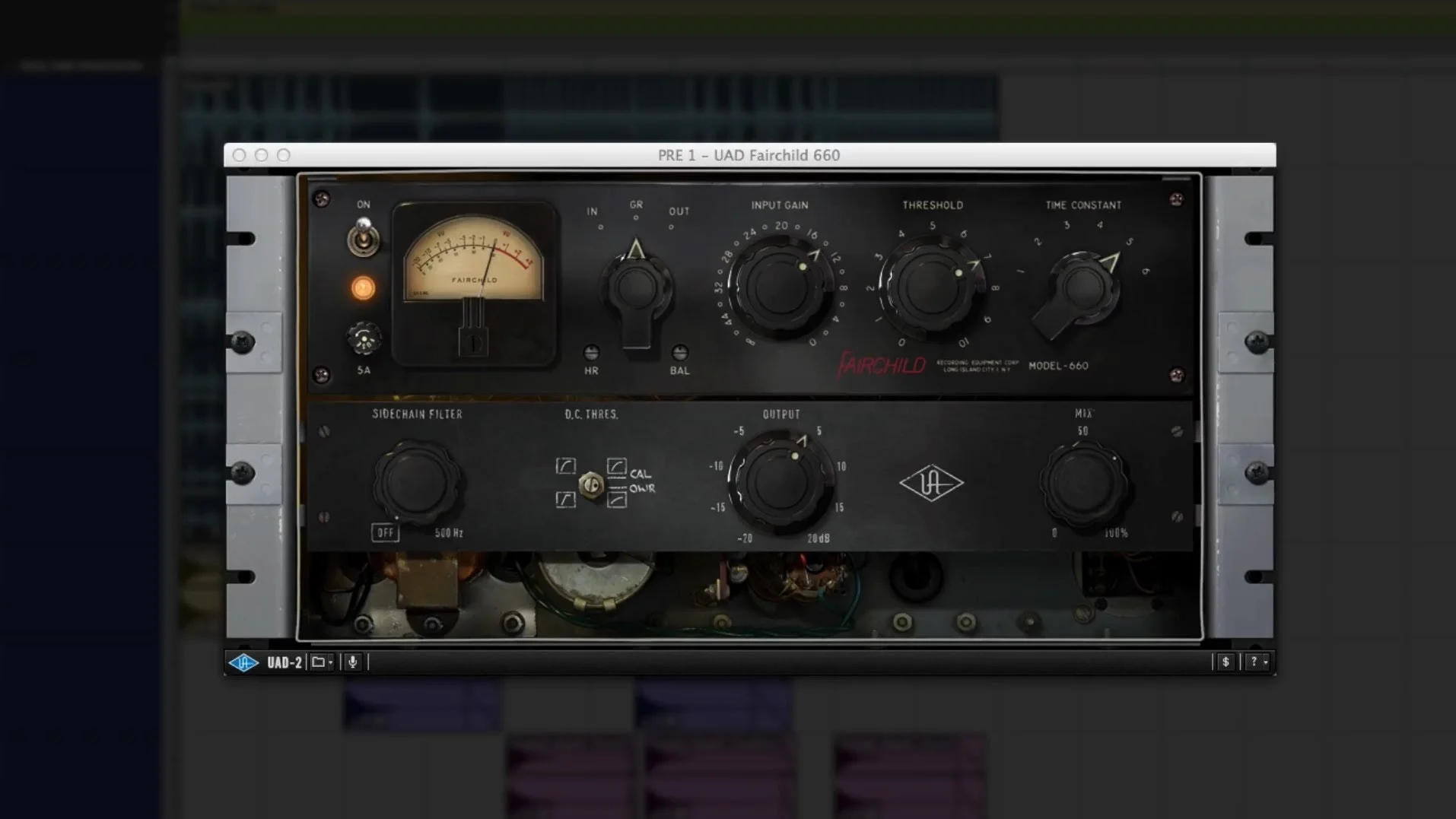Click the orange power indicator lamp
Image resolution: width=1456 pixels, height=819 pixels.
point(363,287)
